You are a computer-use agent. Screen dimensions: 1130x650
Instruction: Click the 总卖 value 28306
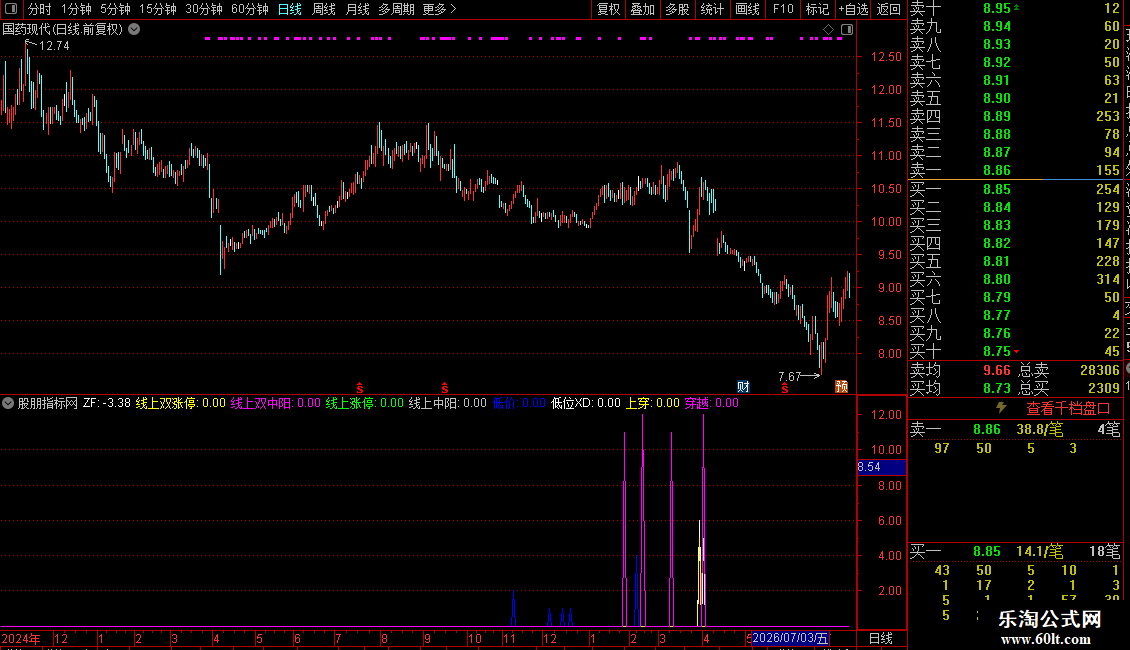pyautogui.click(x=1100, y=370)
